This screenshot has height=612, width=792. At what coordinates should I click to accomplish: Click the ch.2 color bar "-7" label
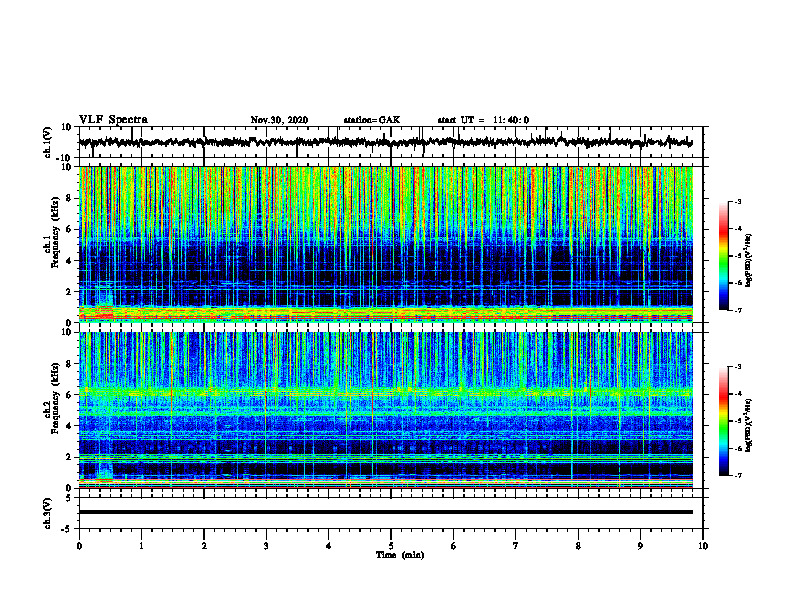click(x=737, y=475)
